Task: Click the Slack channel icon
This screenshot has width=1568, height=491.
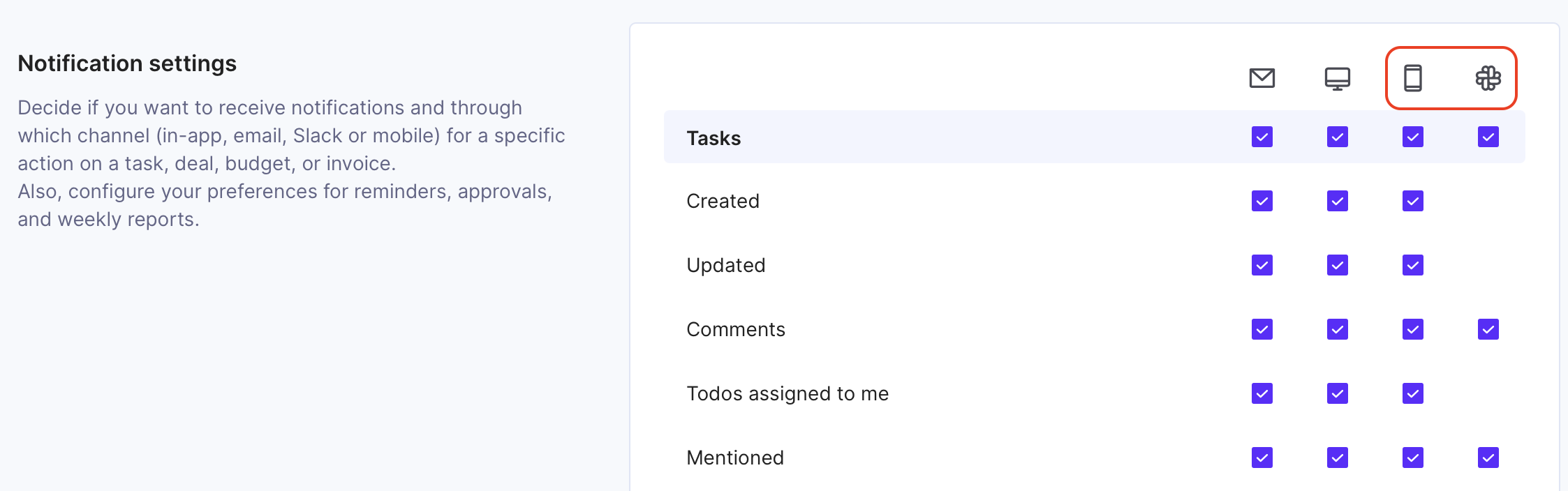Action: point(1488,78)
